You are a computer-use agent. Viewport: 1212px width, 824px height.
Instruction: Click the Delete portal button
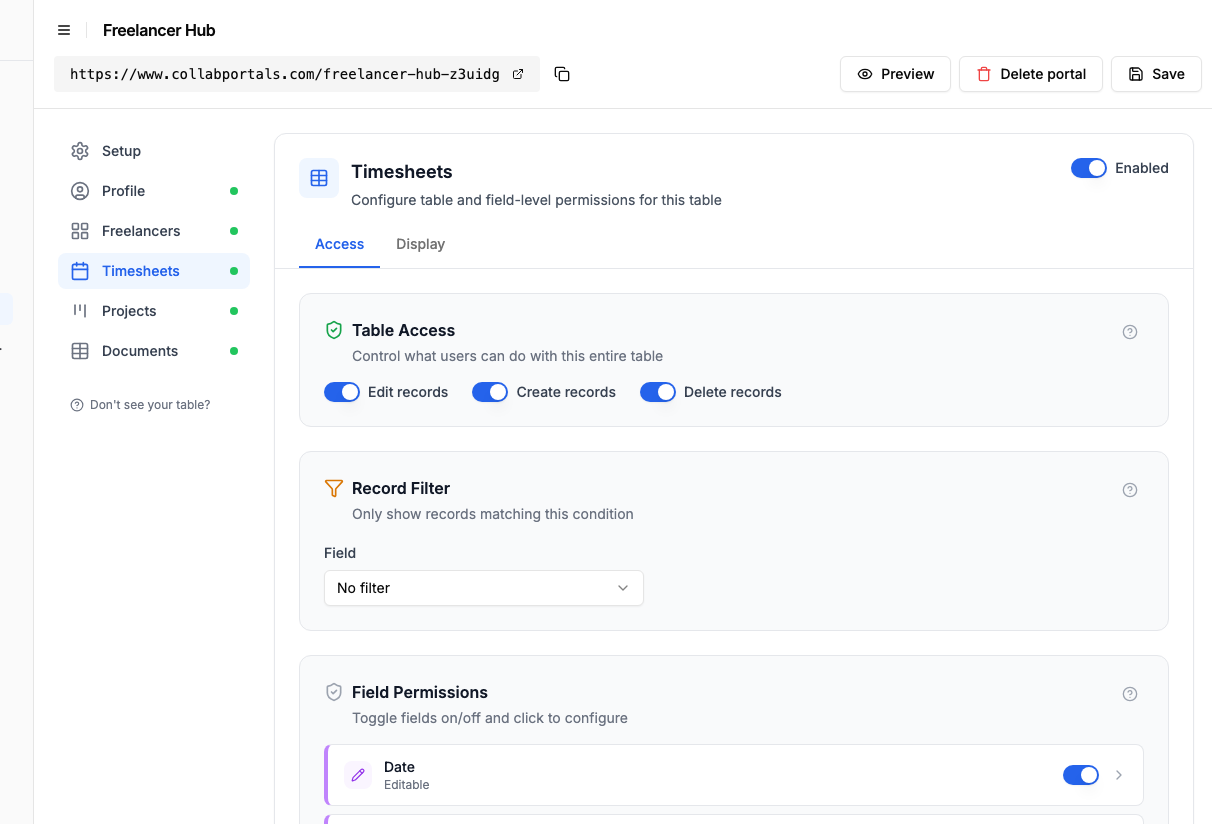(1031, 74)
